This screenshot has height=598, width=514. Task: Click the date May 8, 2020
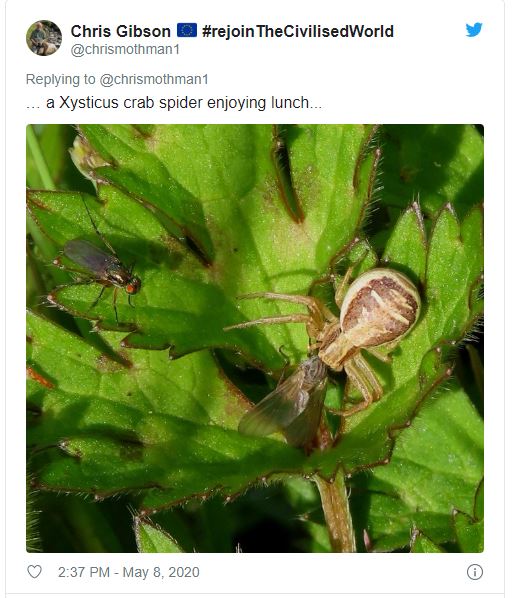click(161, 572)
